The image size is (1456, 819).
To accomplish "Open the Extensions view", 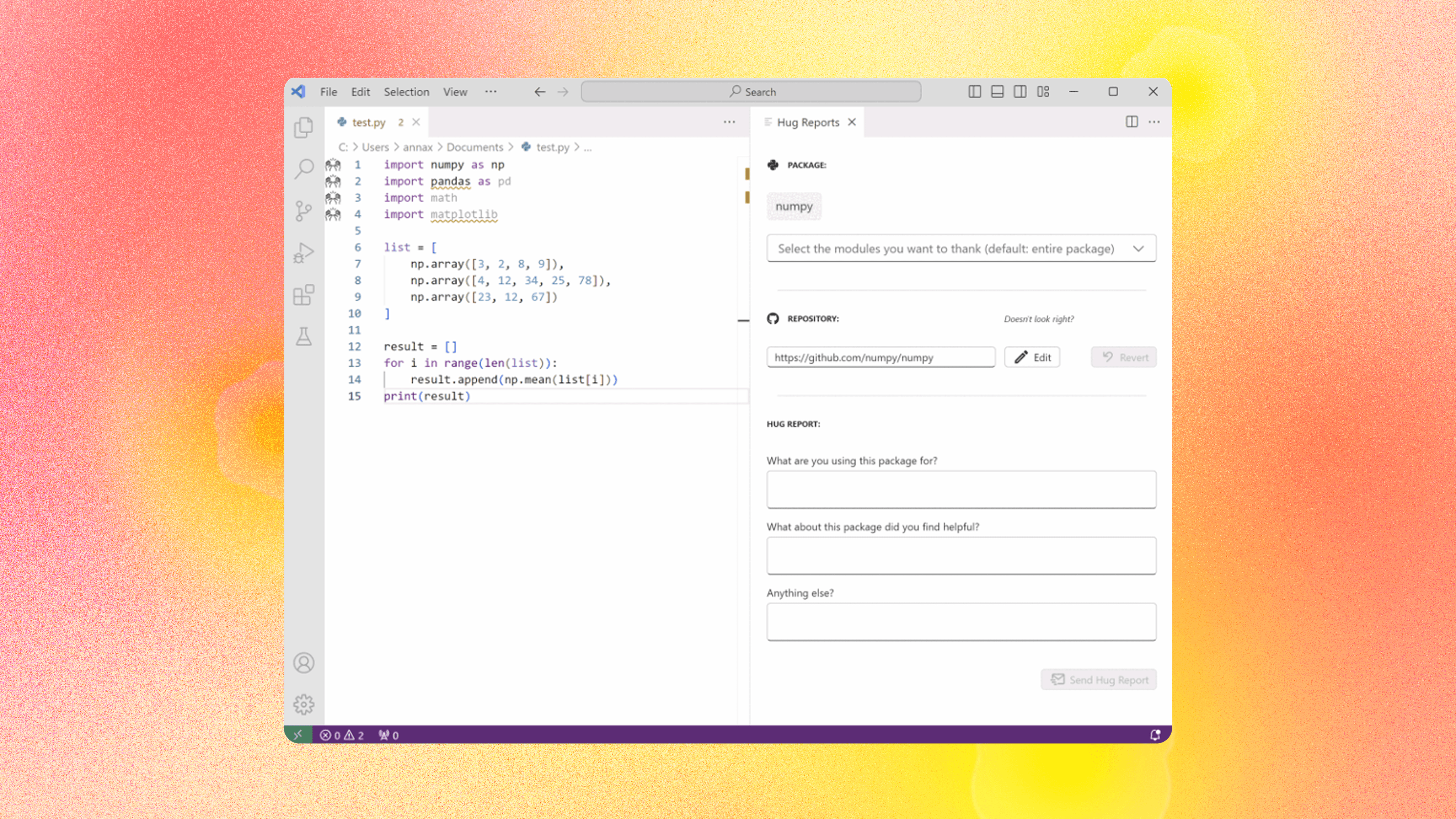I will point(304,294).
